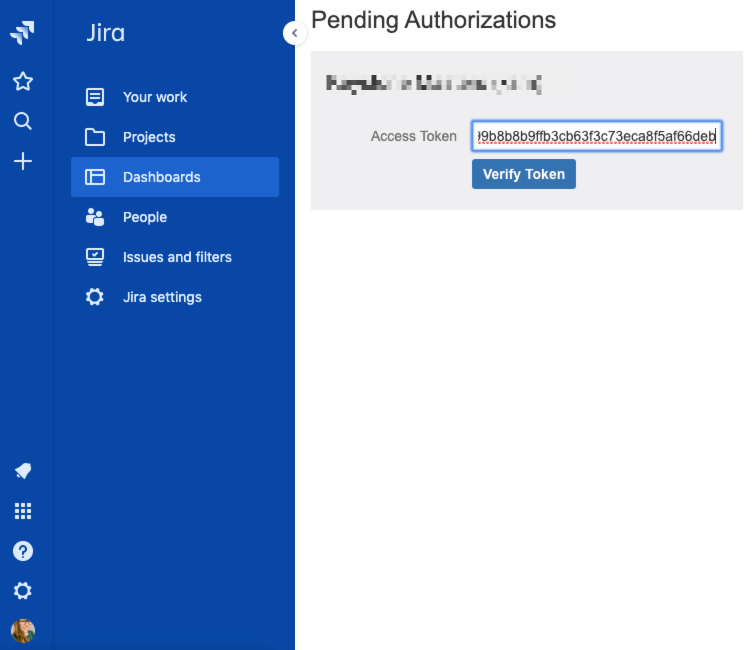The width and height of the screenshot is (753, 650).
Task: Open the user profile avatar
Action: (x=23, y=631)
